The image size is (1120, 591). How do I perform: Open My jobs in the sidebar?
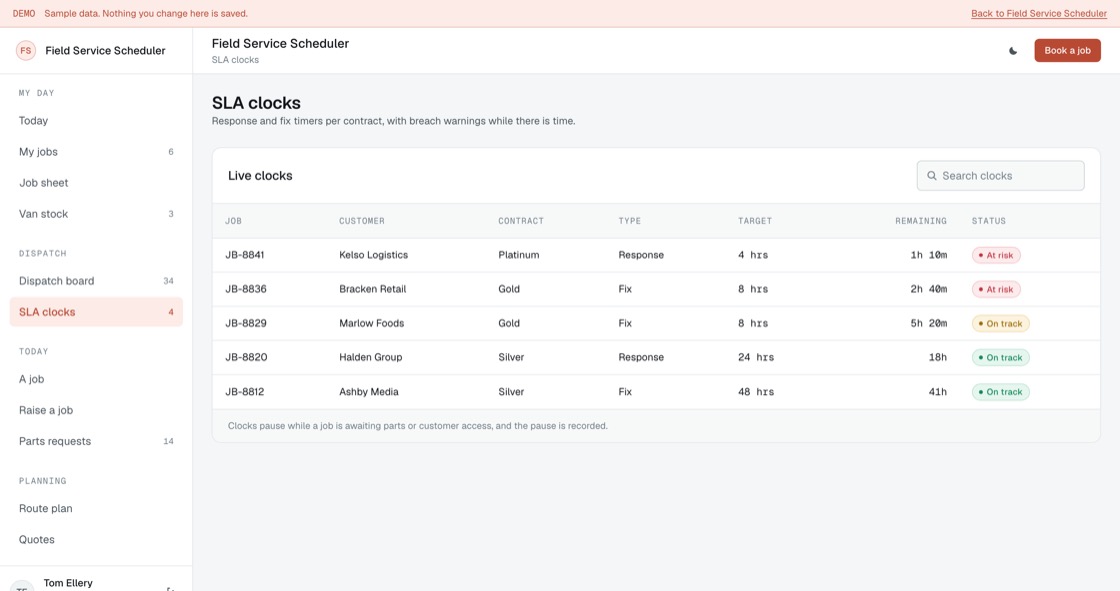96,152
